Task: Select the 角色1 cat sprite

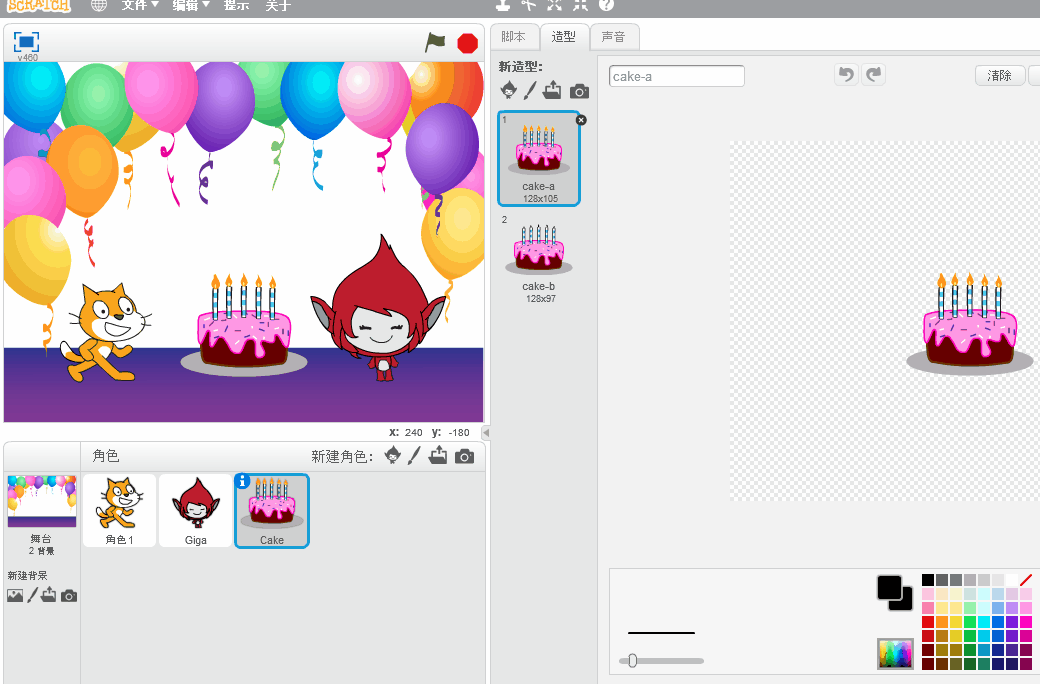Action: point(119,510)
